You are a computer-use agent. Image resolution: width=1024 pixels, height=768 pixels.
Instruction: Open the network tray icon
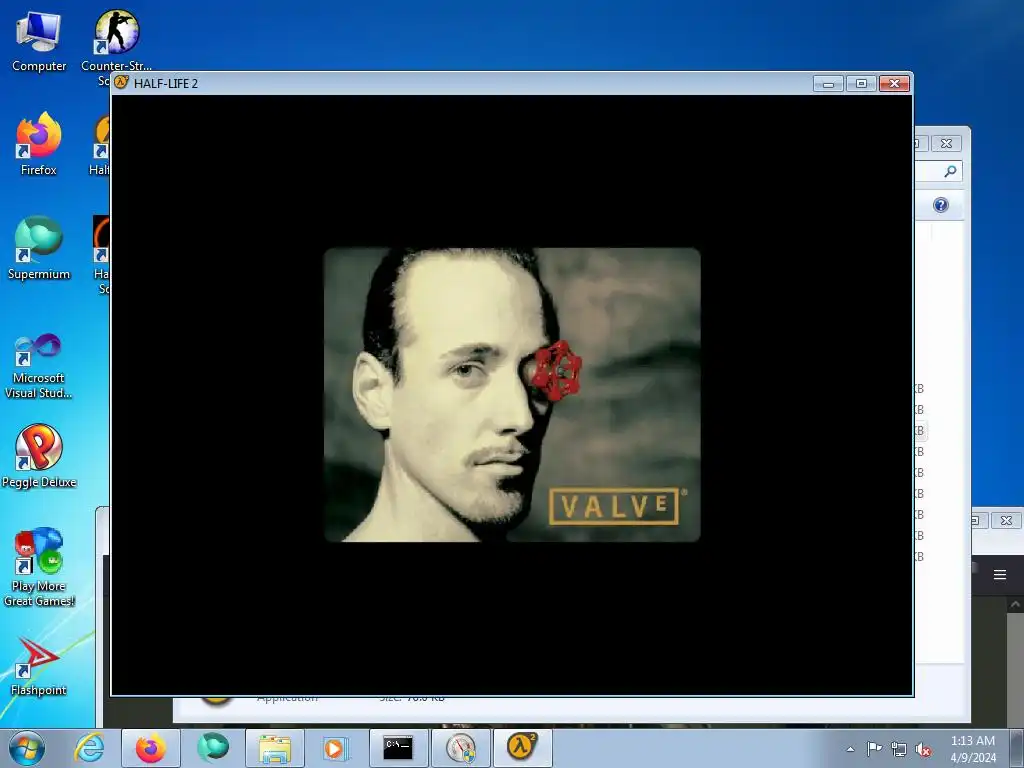(x=899, y=750)
